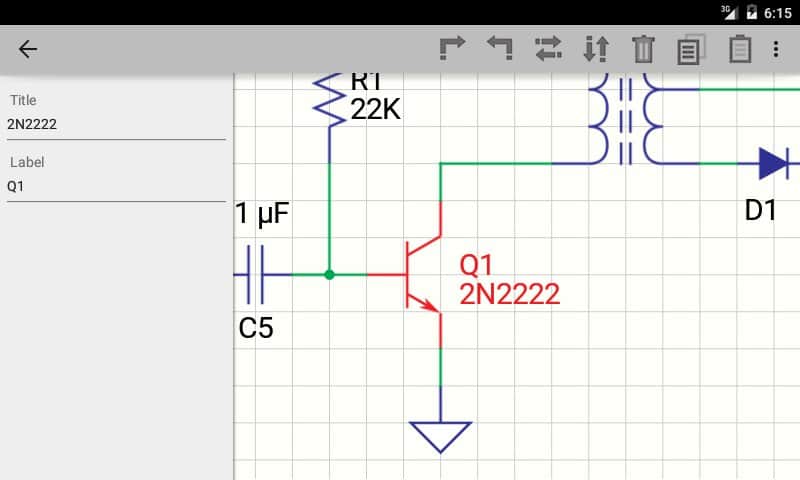Edit the Title field containing 2N2222

click(x=115, y=125)
